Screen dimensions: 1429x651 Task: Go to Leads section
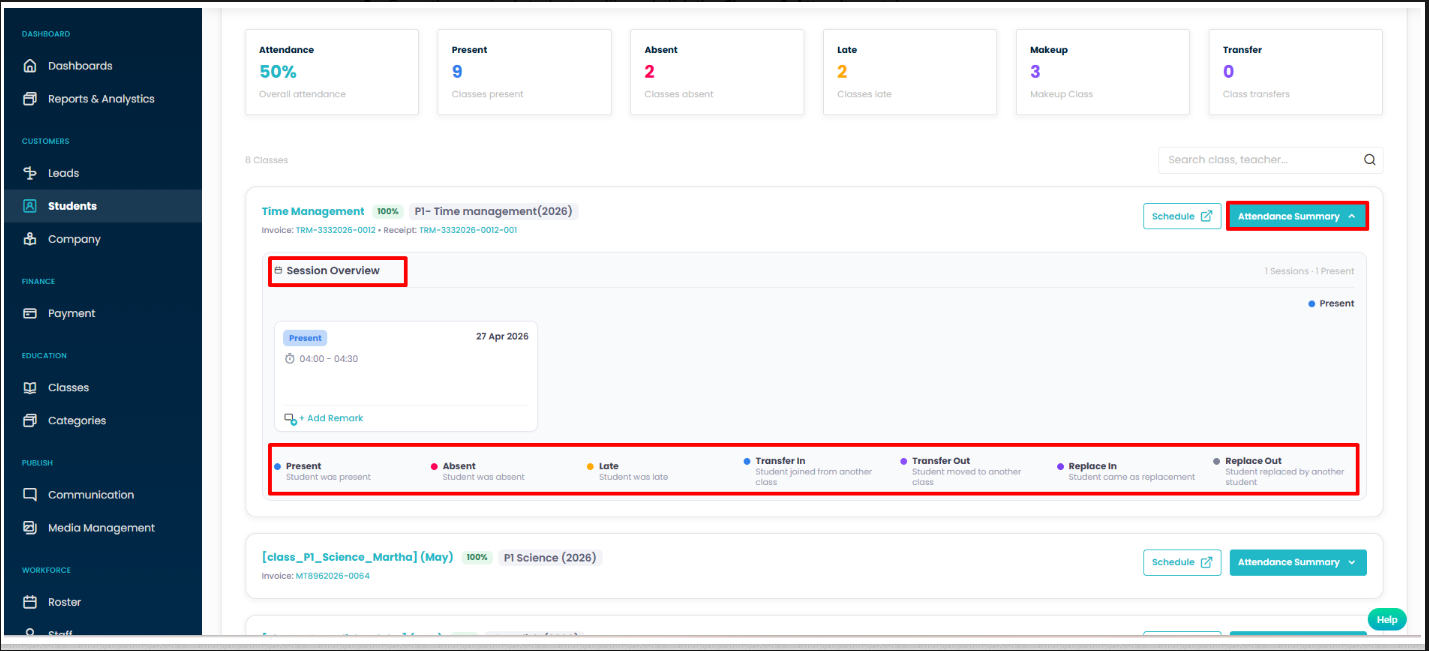coord(63,173)
